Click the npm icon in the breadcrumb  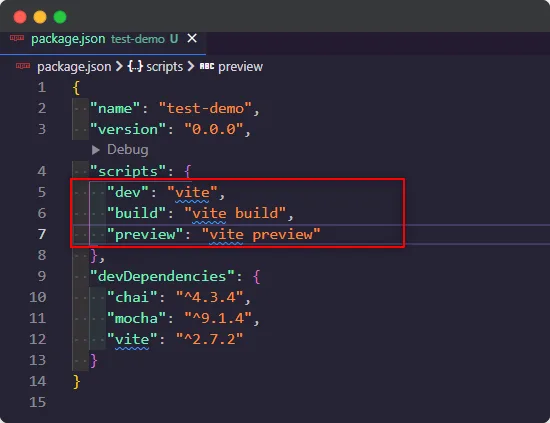23,66
